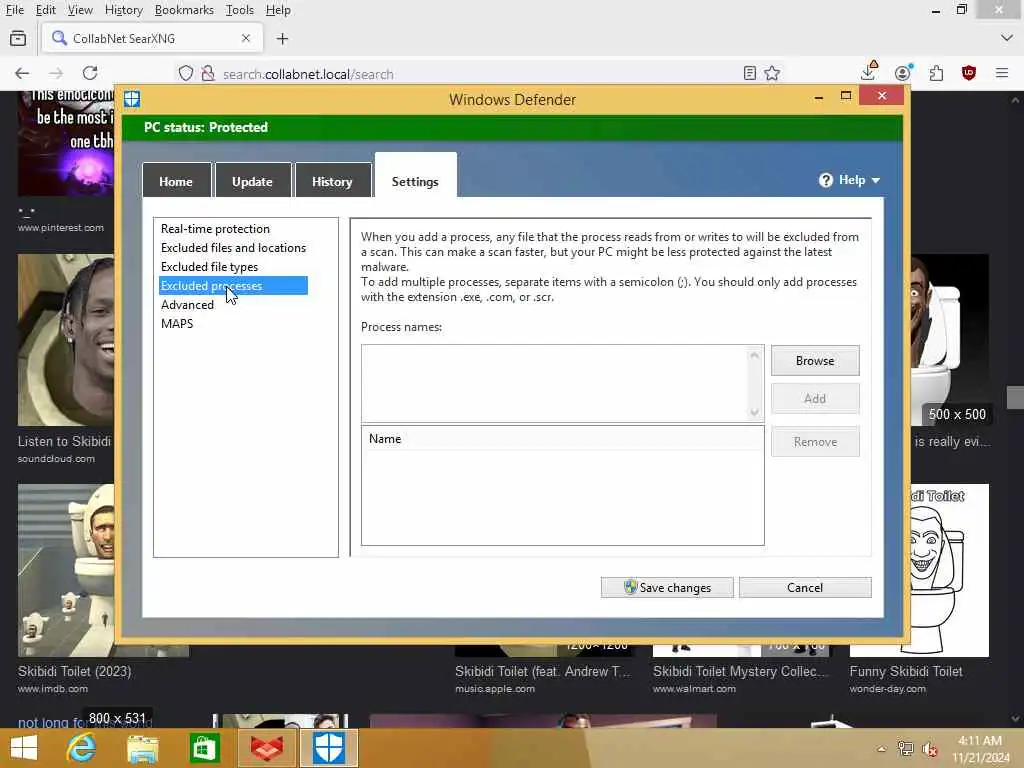Viewport: 1024px width, 768px height.
Task: Open Skibidi Toilet (2023) imdb thumbnail
Action: 65,570
